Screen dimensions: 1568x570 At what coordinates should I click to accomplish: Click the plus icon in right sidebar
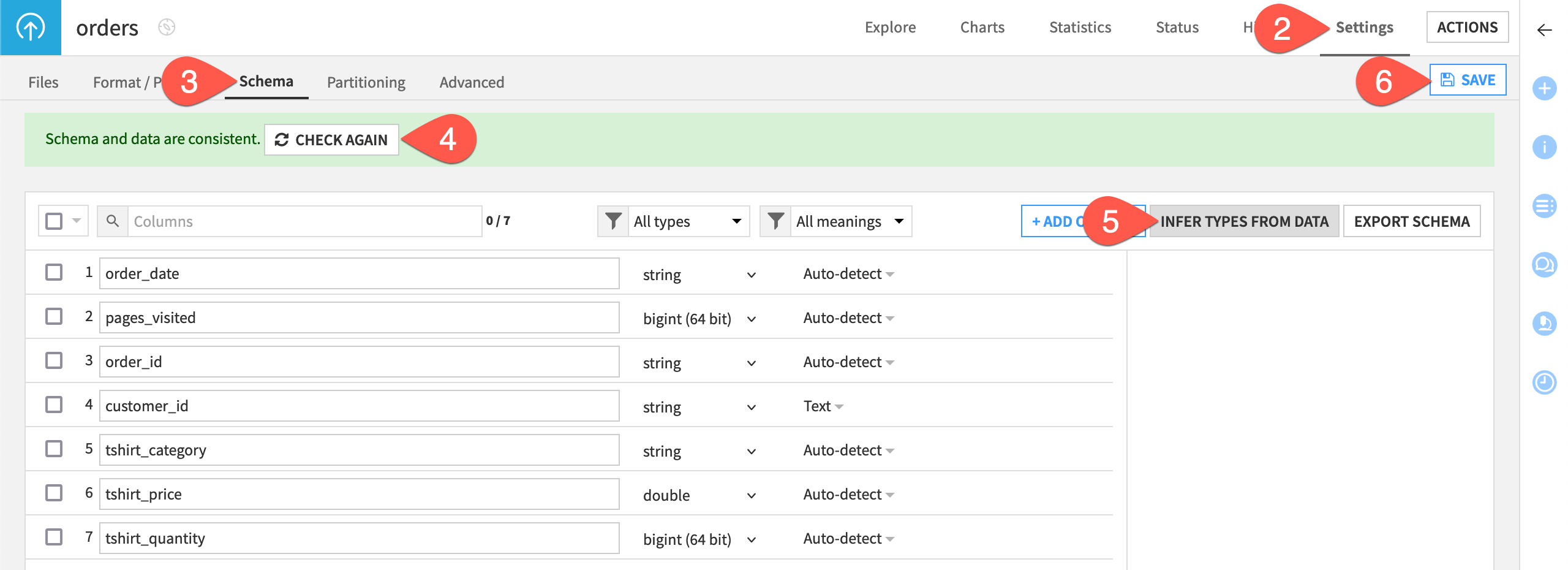[x=1544, y=88]
